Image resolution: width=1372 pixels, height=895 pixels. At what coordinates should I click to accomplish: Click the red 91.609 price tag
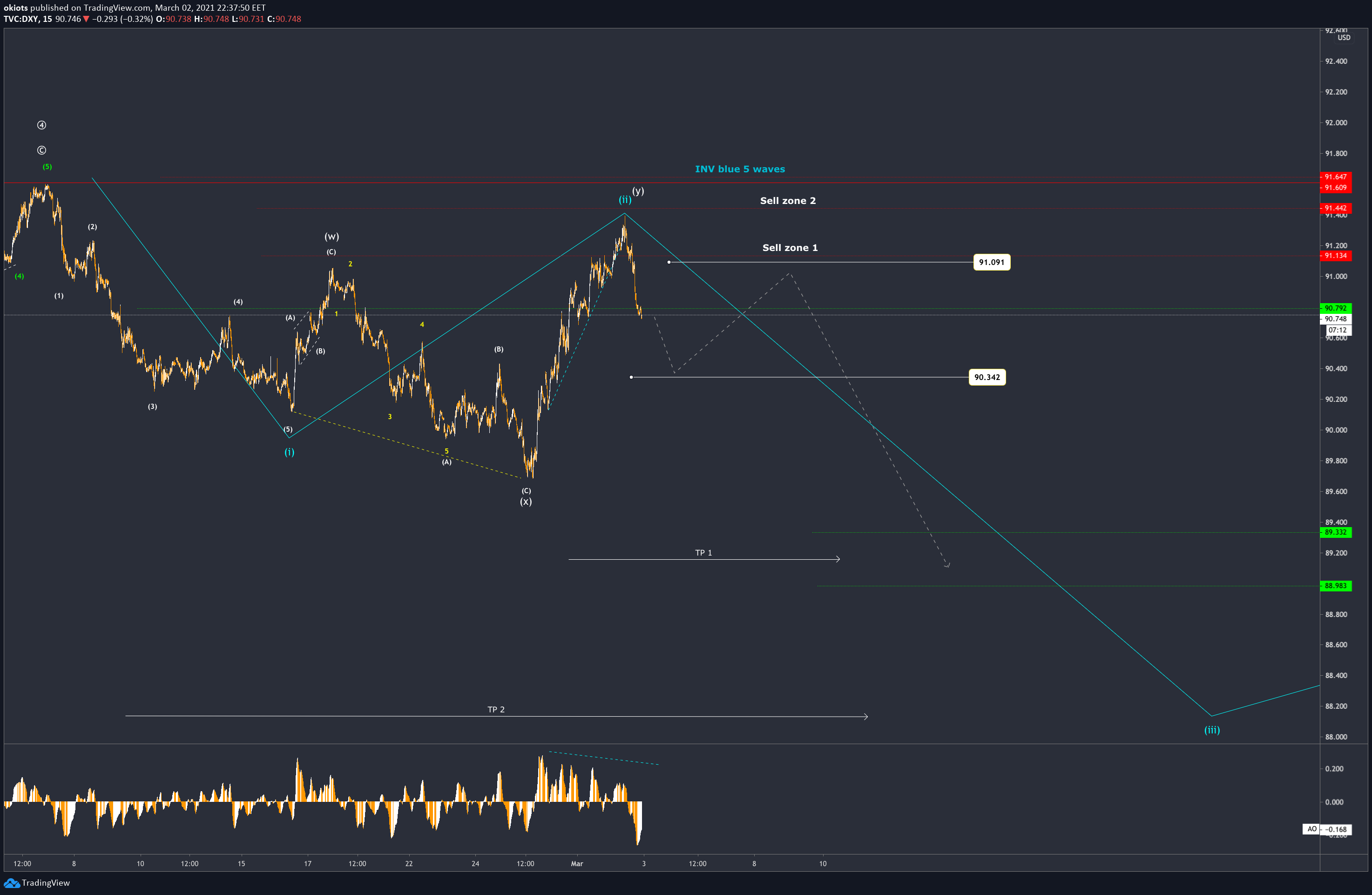tap(1335, 187)
